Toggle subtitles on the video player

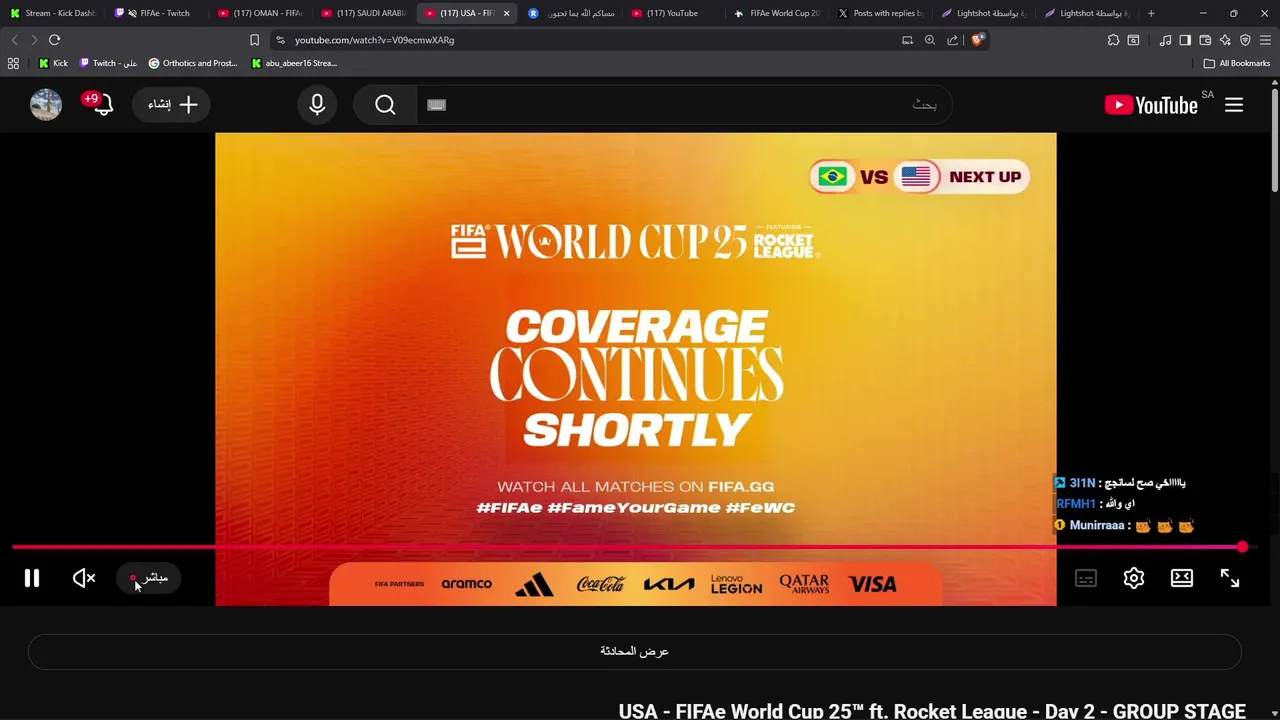[1086, 578]
